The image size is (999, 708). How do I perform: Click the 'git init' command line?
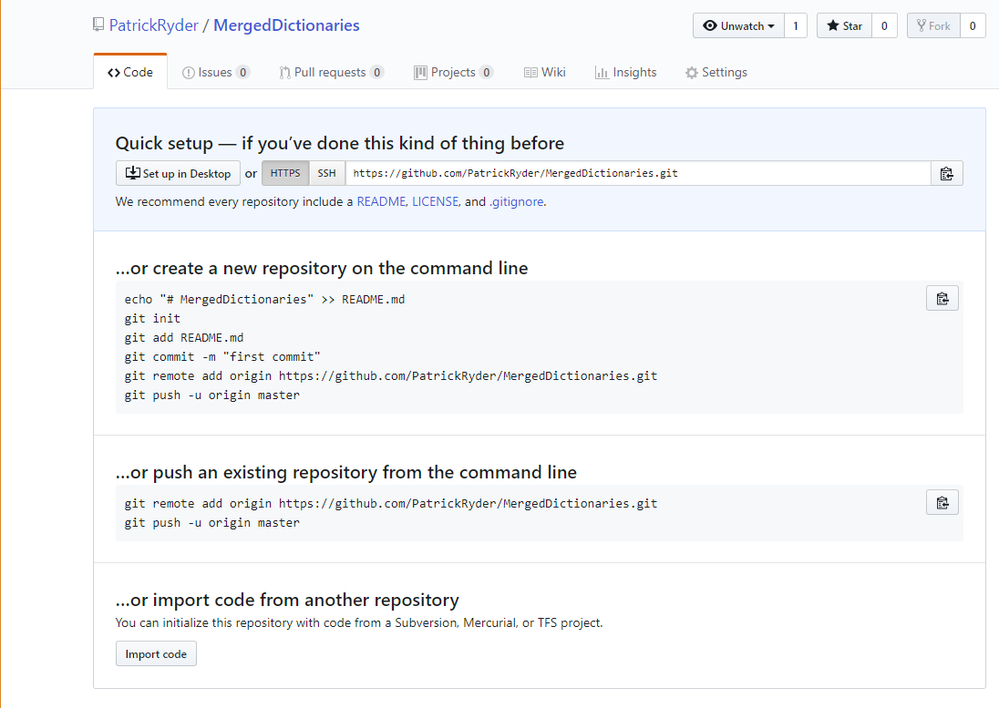click(x=152, y=319)
